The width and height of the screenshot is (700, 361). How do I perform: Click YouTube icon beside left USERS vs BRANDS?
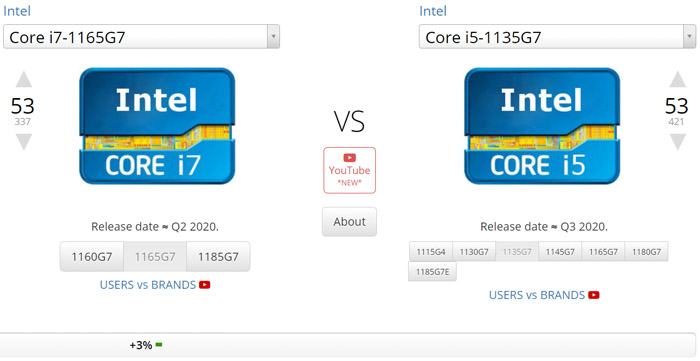[204, 285]
